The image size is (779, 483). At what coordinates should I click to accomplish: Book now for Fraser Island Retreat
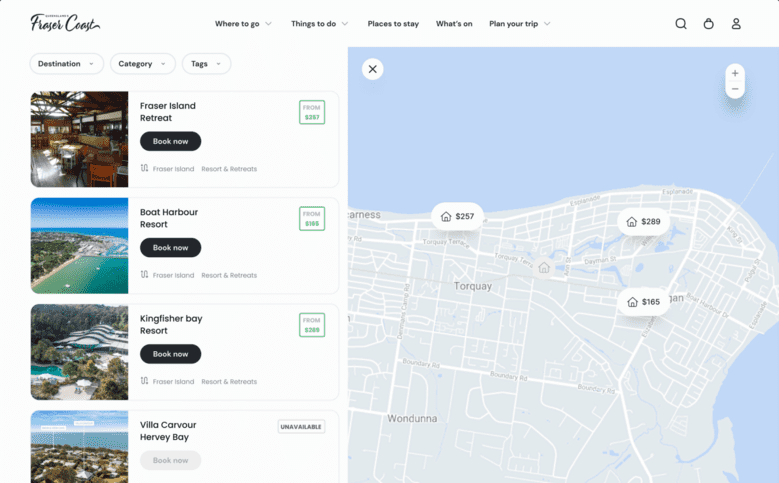[x=170, y=141]
